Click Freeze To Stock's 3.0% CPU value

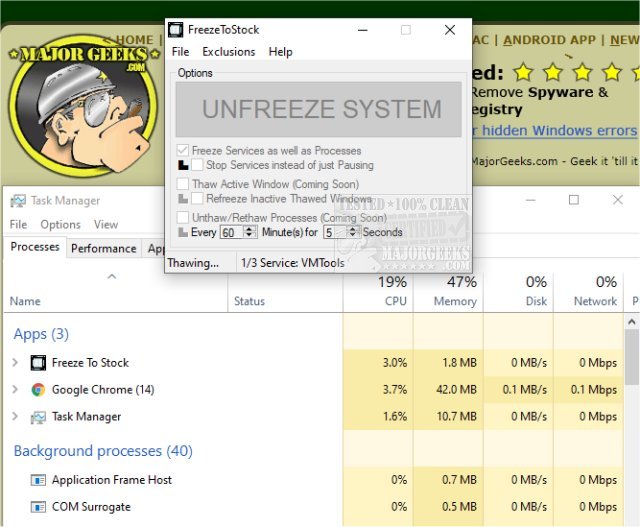[x=395, y=362]
